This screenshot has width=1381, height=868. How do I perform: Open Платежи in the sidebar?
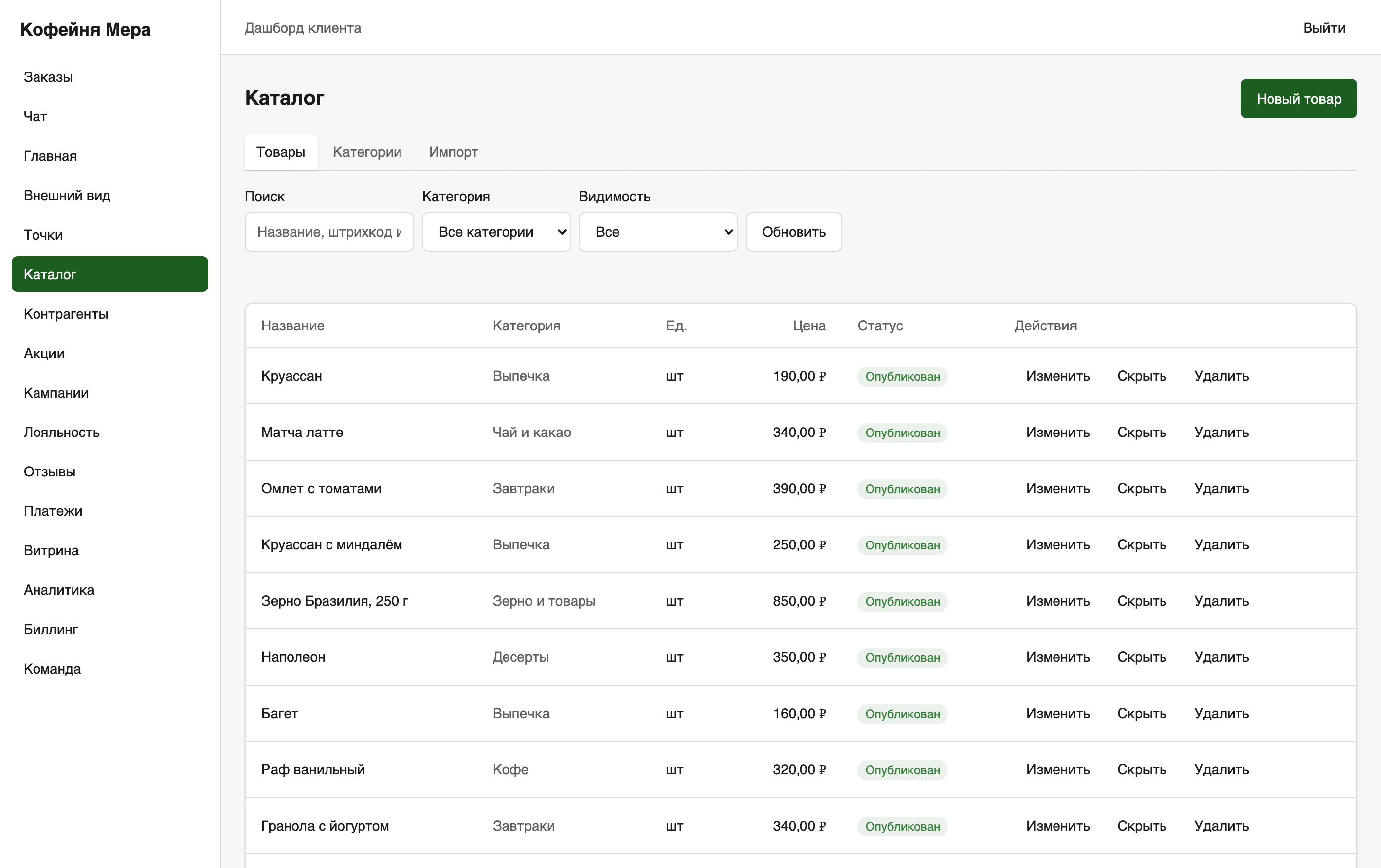[109, 511]
